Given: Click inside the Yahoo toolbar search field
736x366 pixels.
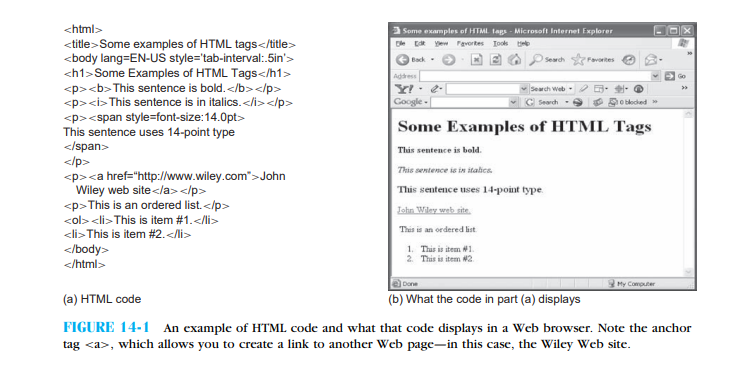Looking at the screenshot, I should [x=483, y=89].
